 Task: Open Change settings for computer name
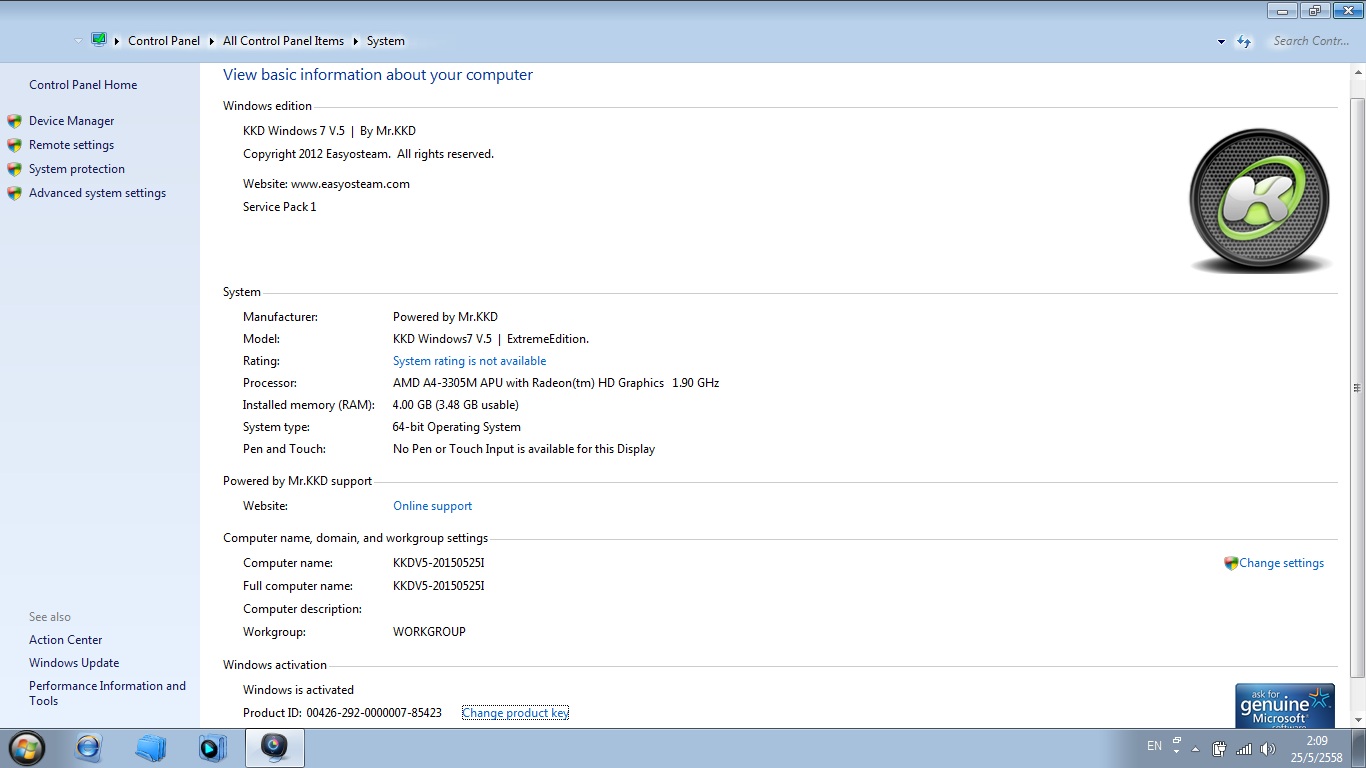coord(1281,563)
